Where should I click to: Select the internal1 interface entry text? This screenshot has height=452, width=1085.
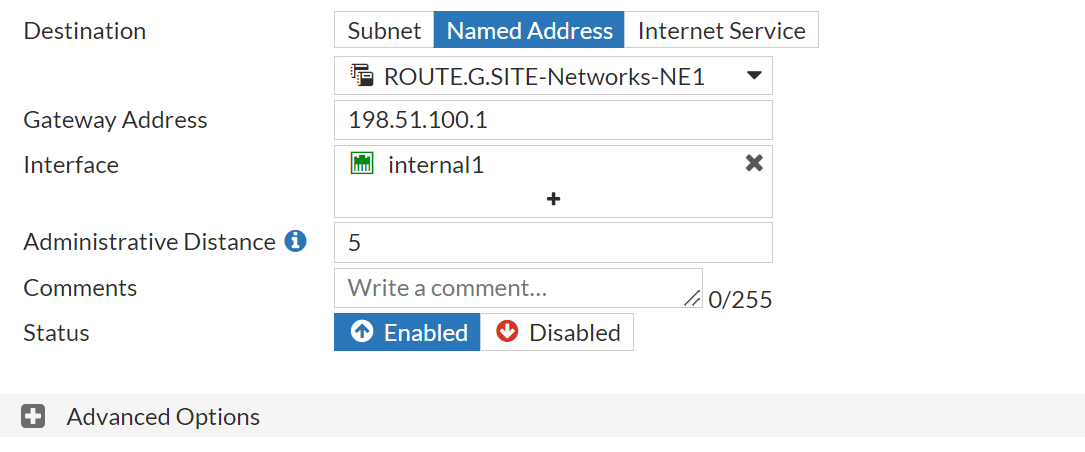[436, 165]
